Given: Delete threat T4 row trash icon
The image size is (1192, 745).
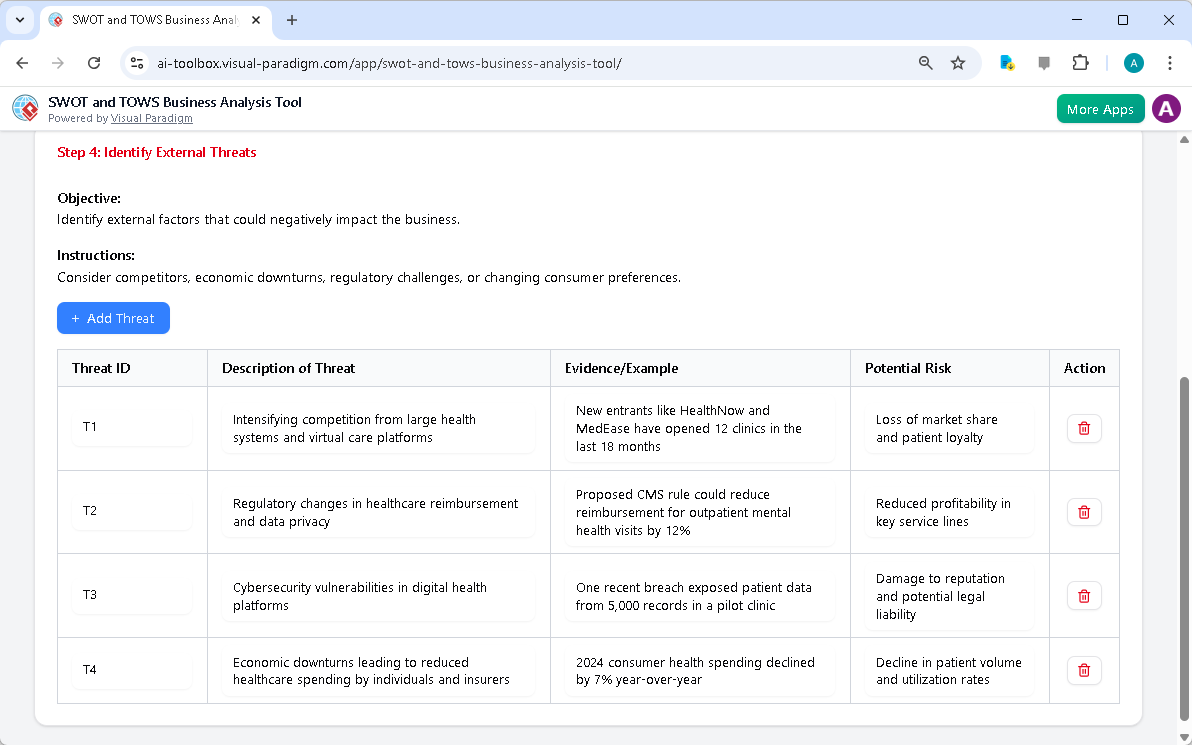Looking at the screenshot, I should click(1083, 670).
